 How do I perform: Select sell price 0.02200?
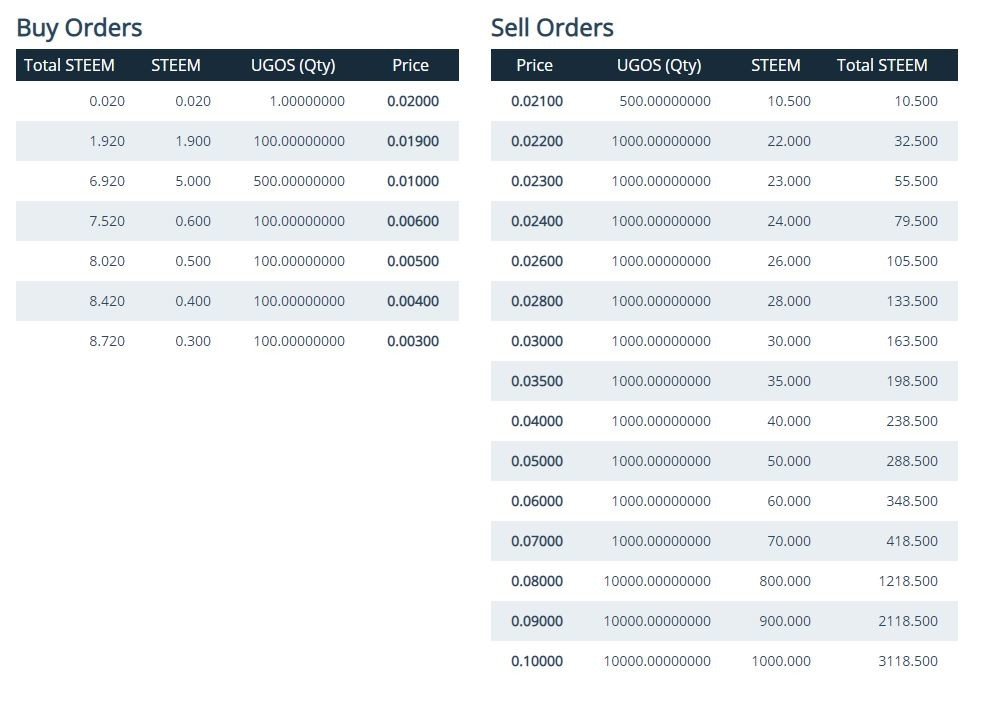tap(537, 141)
